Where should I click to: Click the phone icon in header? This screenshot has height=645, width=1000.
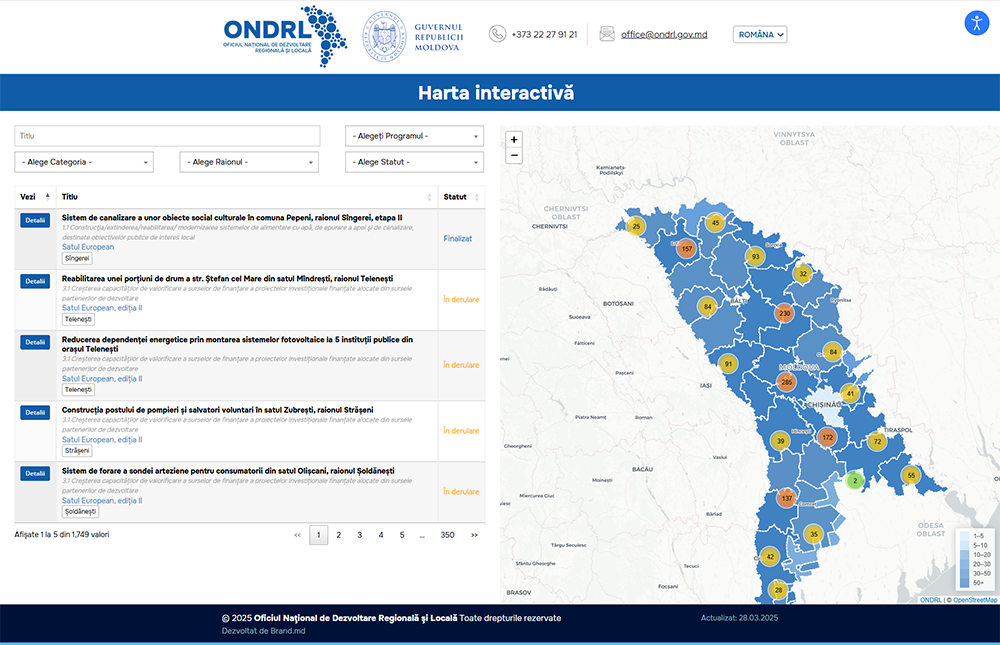(x=497, y=34)
